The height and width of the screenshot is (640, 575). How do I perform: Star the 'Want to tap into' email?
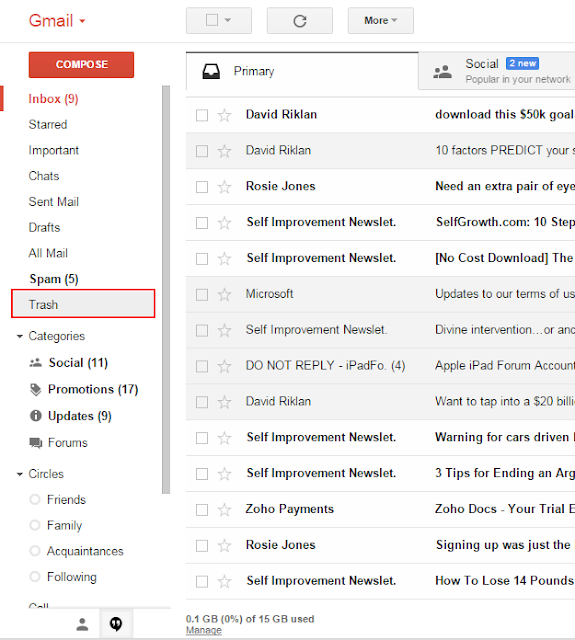(224, 402)
